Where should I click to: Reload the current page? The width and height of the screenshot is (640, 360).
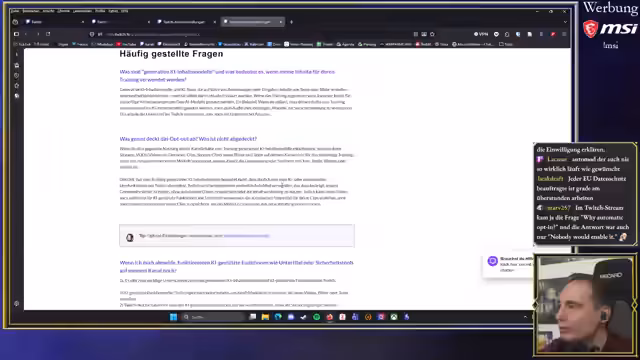click(48, 34)
